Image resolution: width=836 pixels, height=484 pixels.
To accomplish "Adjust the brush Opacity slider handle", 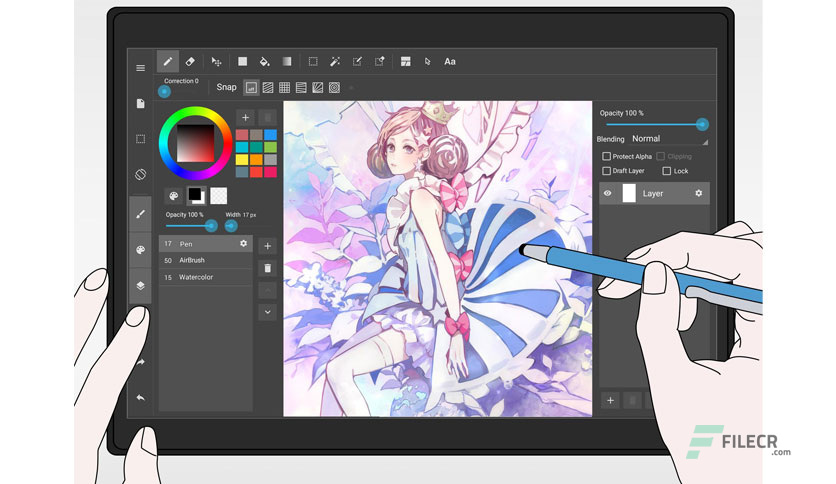I will pyautogui.click(x=211, y=226).
